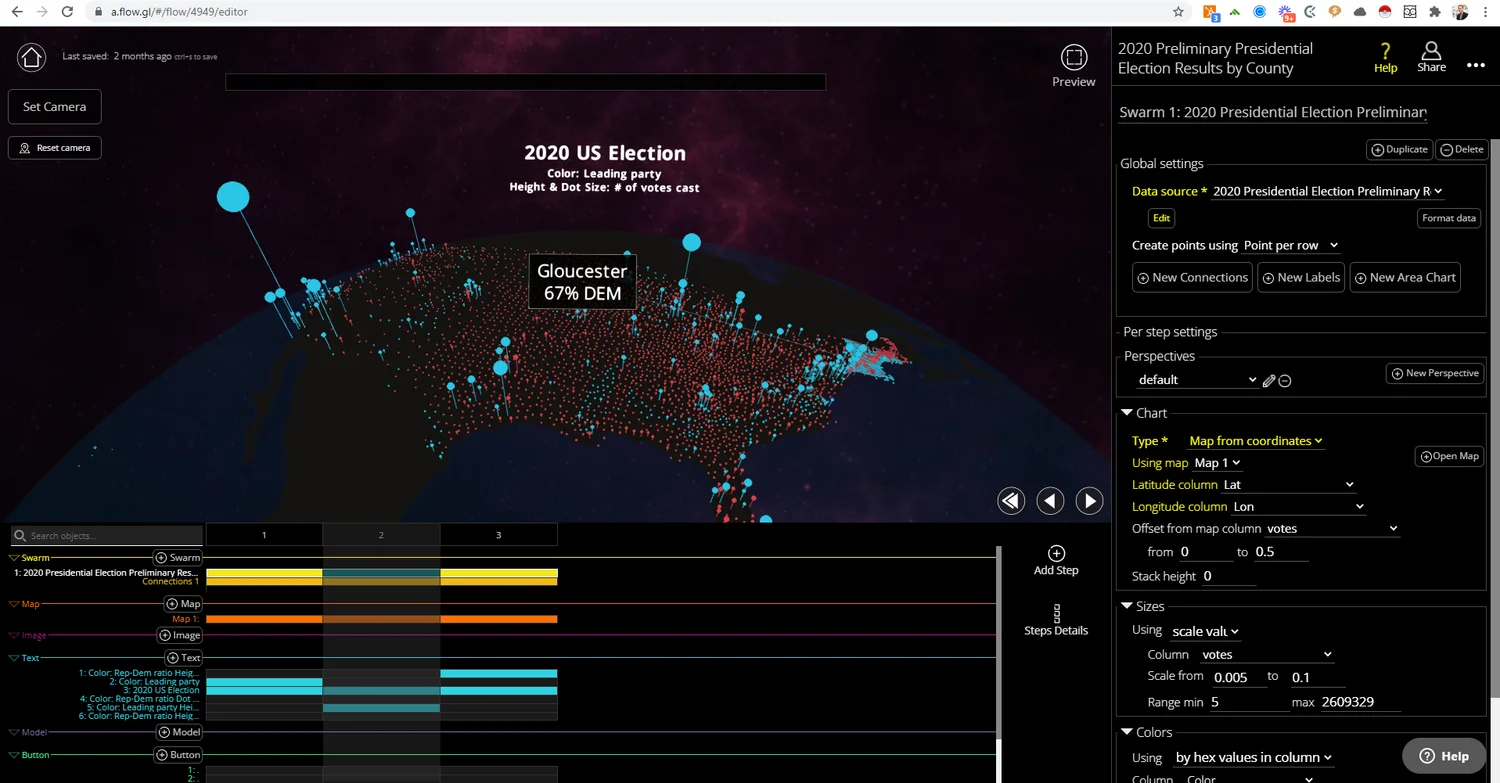The height and width of the screenshot is (783, 1500).
Task: Go back in browser history
Action: click(16, 12)
